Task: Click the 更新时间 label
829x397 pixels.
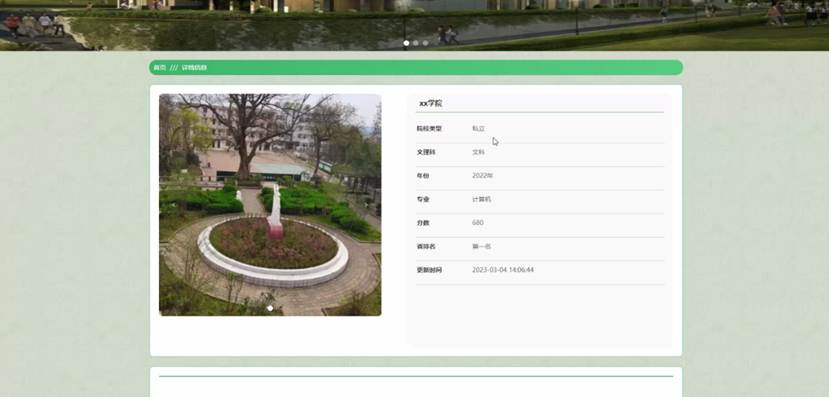Action: [x=429, y=270]
